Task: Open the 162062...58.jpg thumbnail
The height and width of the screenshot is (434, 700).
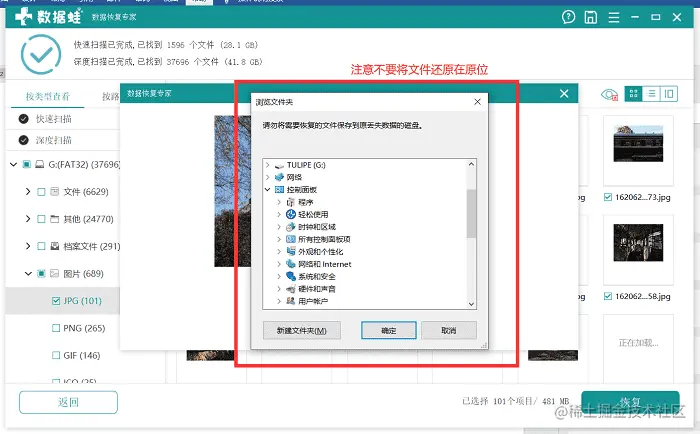Action: point(638,242)
